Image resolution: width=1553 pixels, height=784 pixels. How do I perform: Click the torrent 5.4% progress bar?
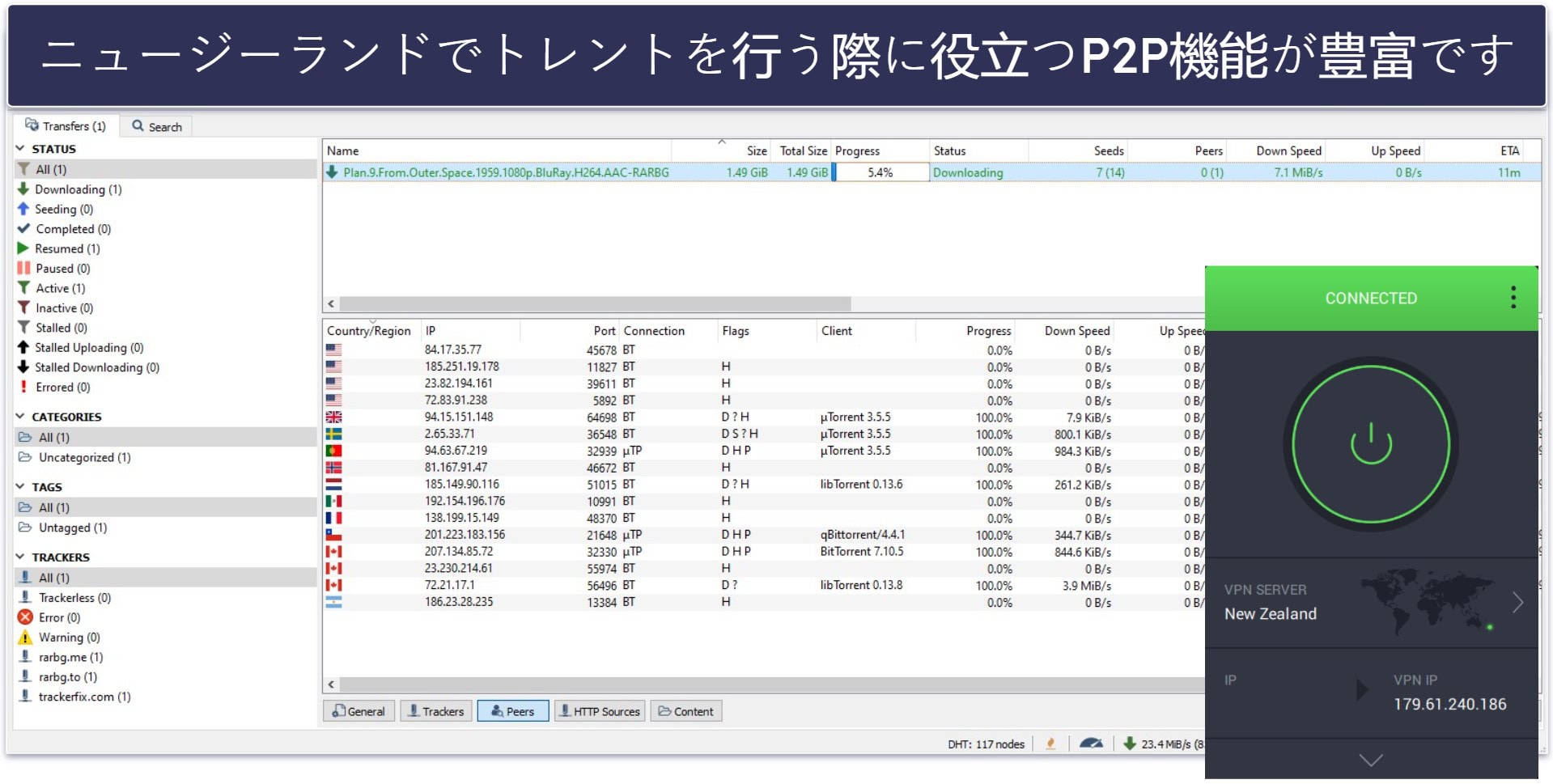tap(880, 172)
